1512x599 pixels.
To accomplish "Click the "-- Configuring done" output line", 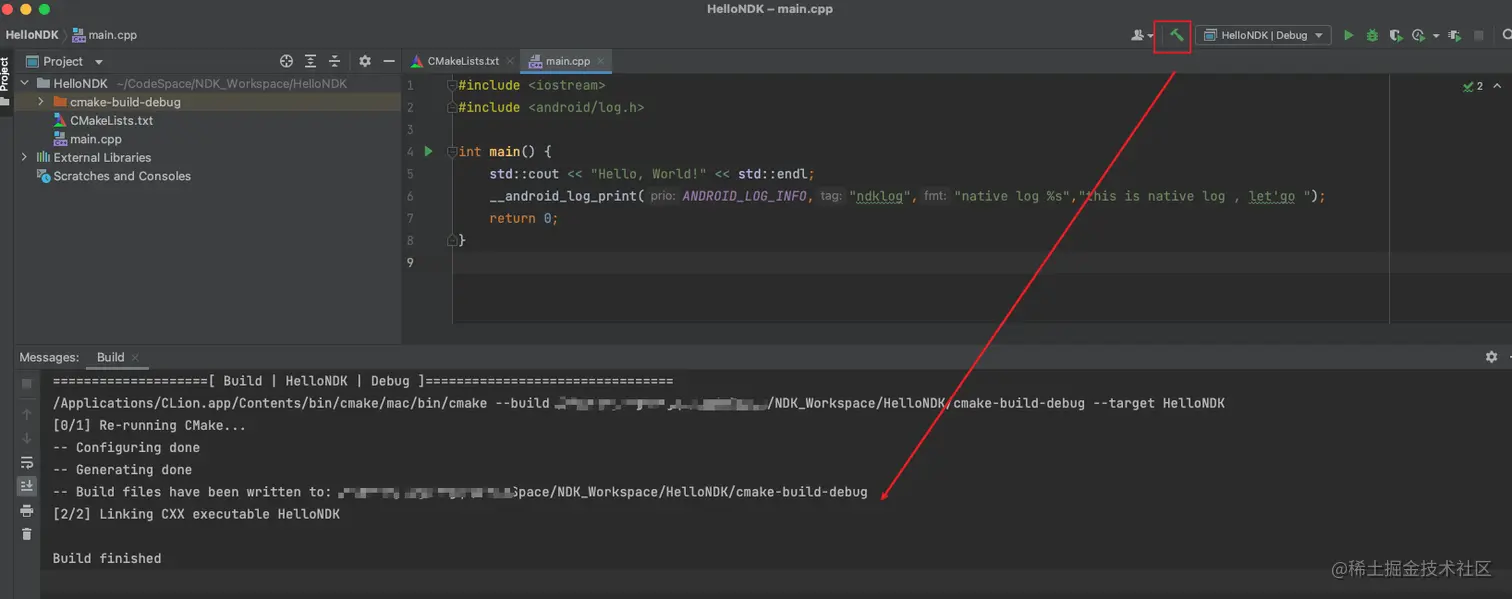I will (126, 448).
